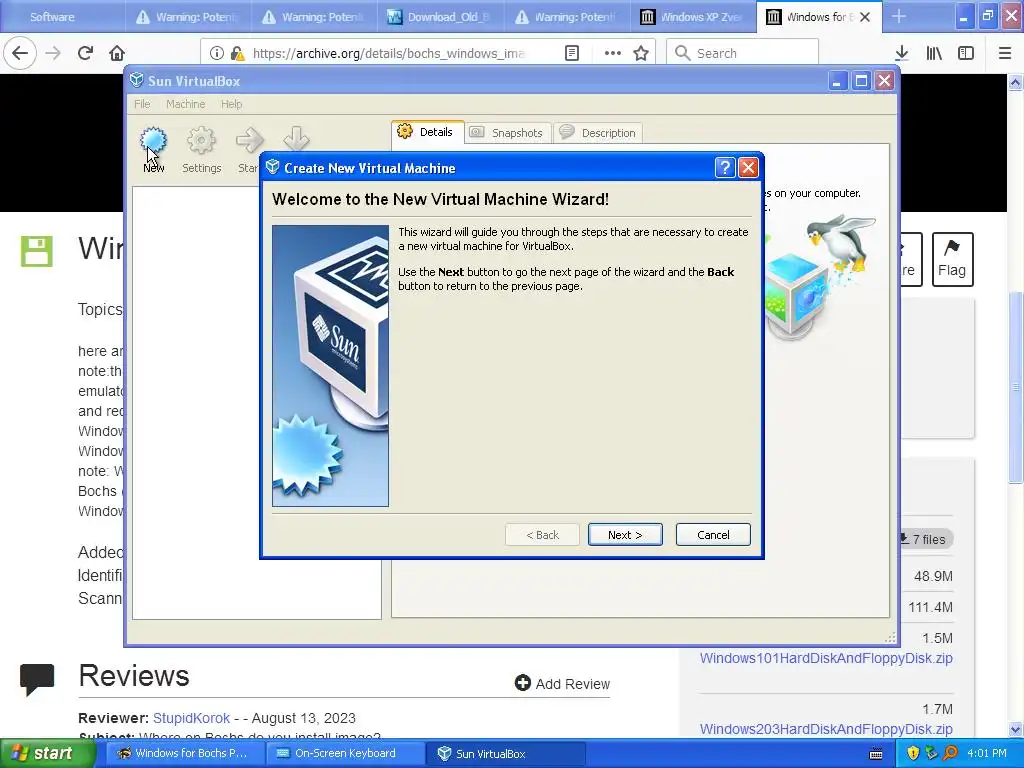Switch to Download_Old browser tab
Screen dimensions: 1024x768
[440, 17]
